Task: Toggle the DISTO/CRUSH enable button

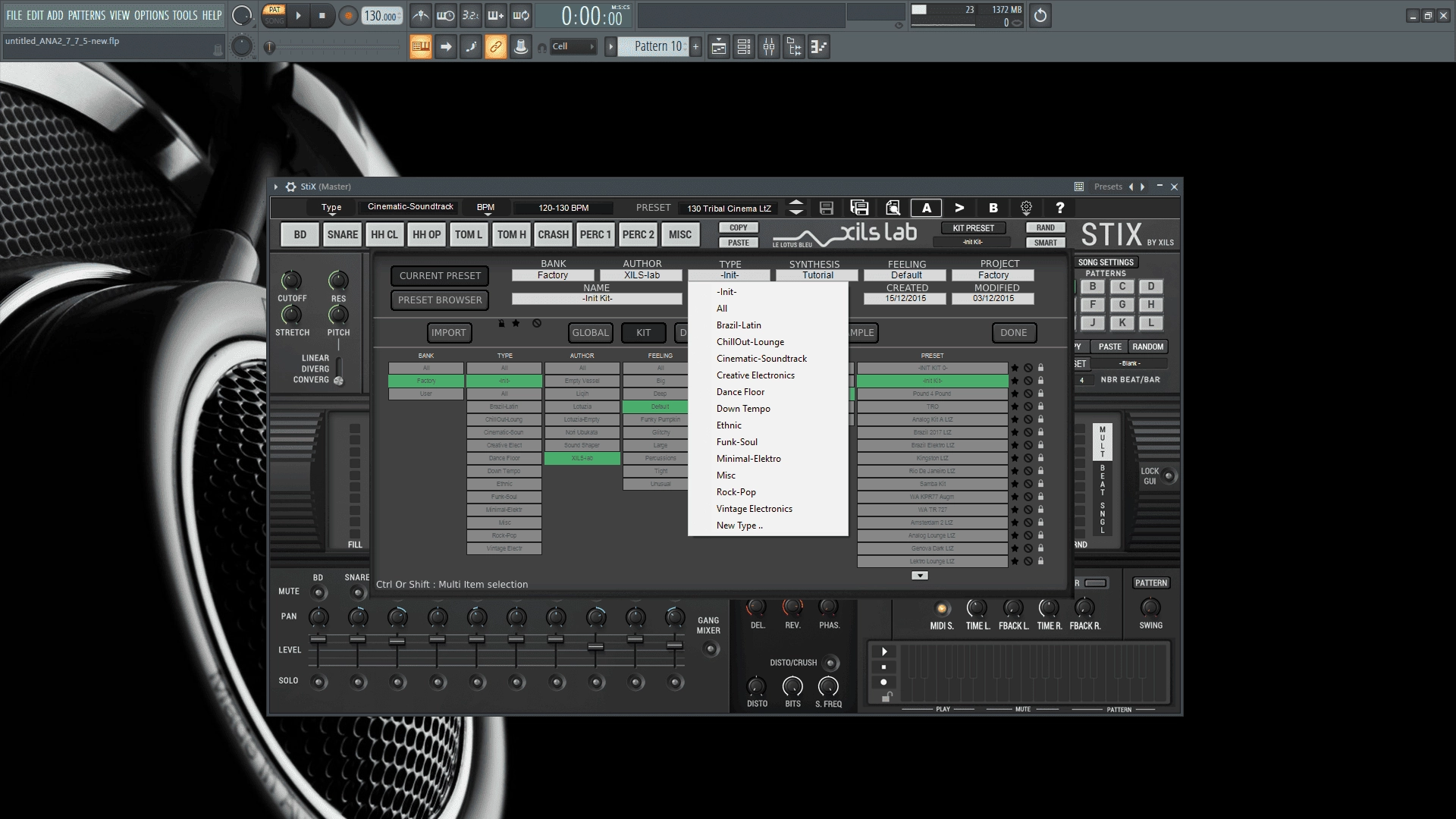Action: [831, 664]
